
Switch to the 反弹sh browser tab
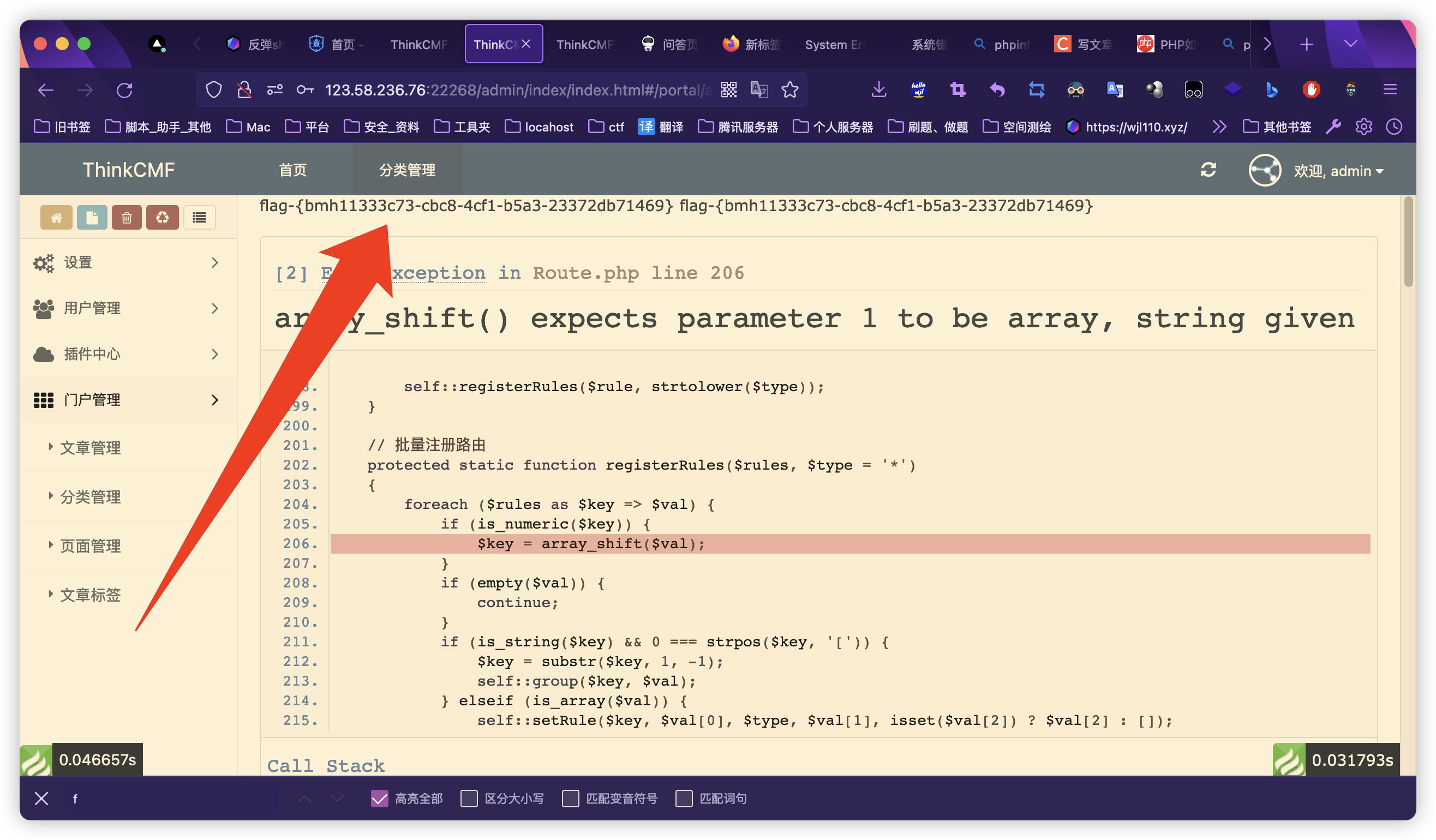click(255, 44)
